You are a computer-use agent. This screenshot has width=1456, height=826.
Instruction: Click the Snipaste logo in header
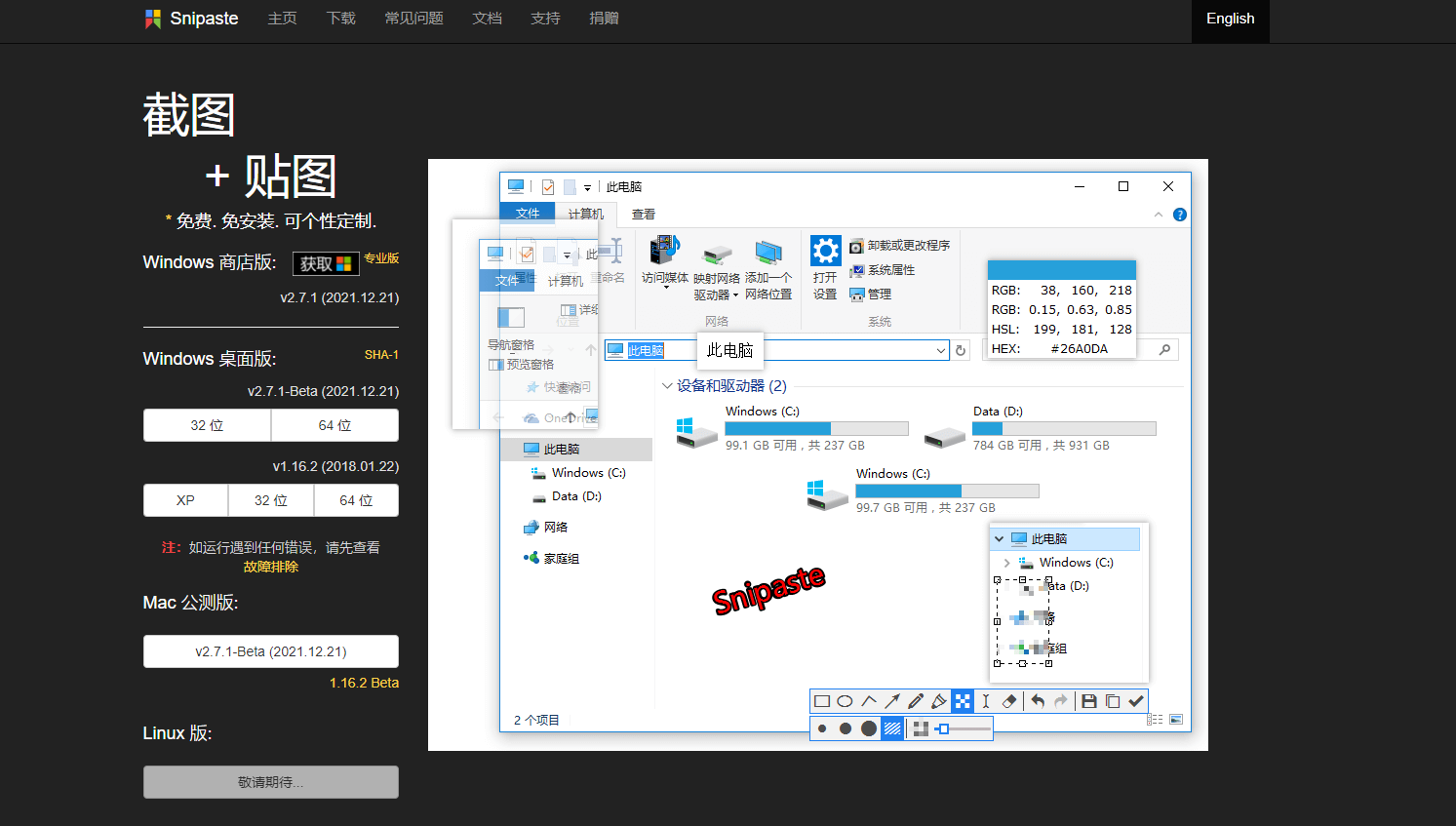click(x=191, y=19)
